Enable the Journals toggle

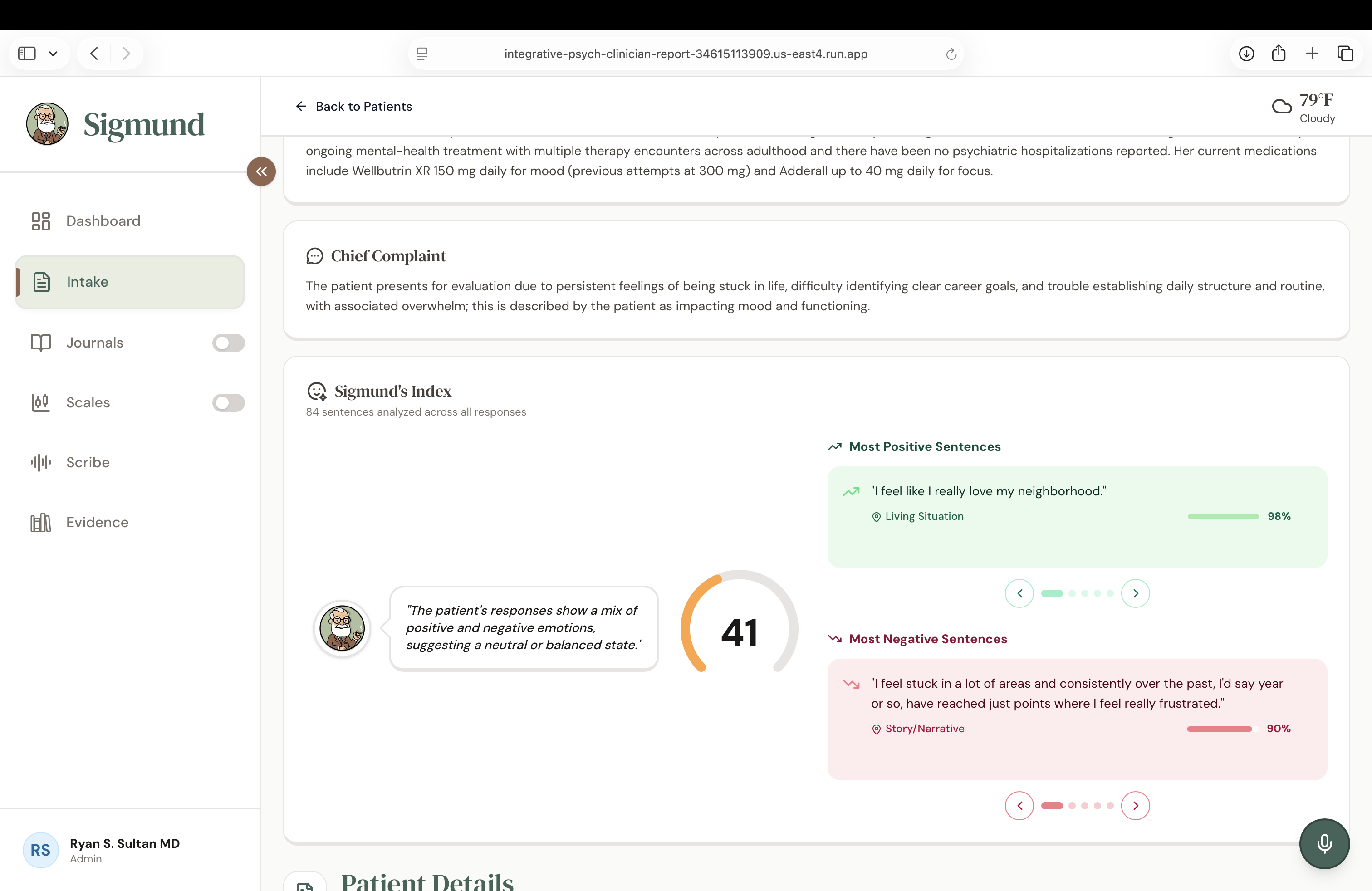pyautogui.click(x=228, y=343)
